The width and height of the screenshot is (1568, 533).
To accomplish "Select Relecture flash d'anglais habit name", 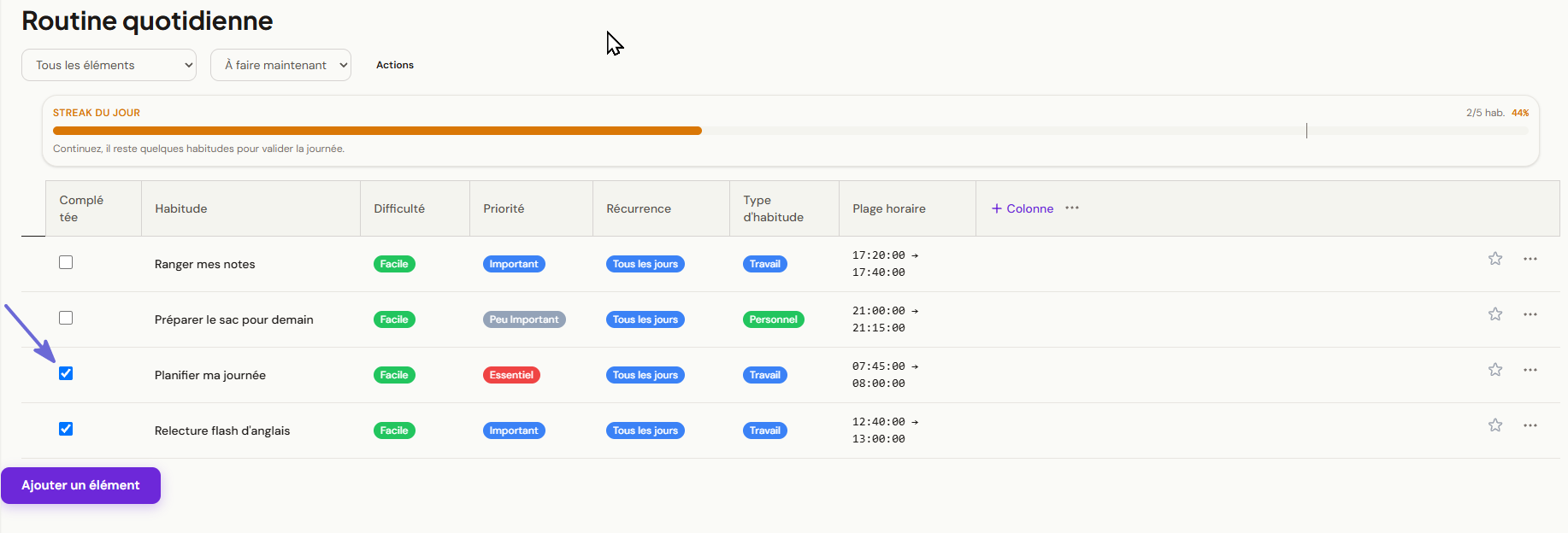I will pos(222,430).
